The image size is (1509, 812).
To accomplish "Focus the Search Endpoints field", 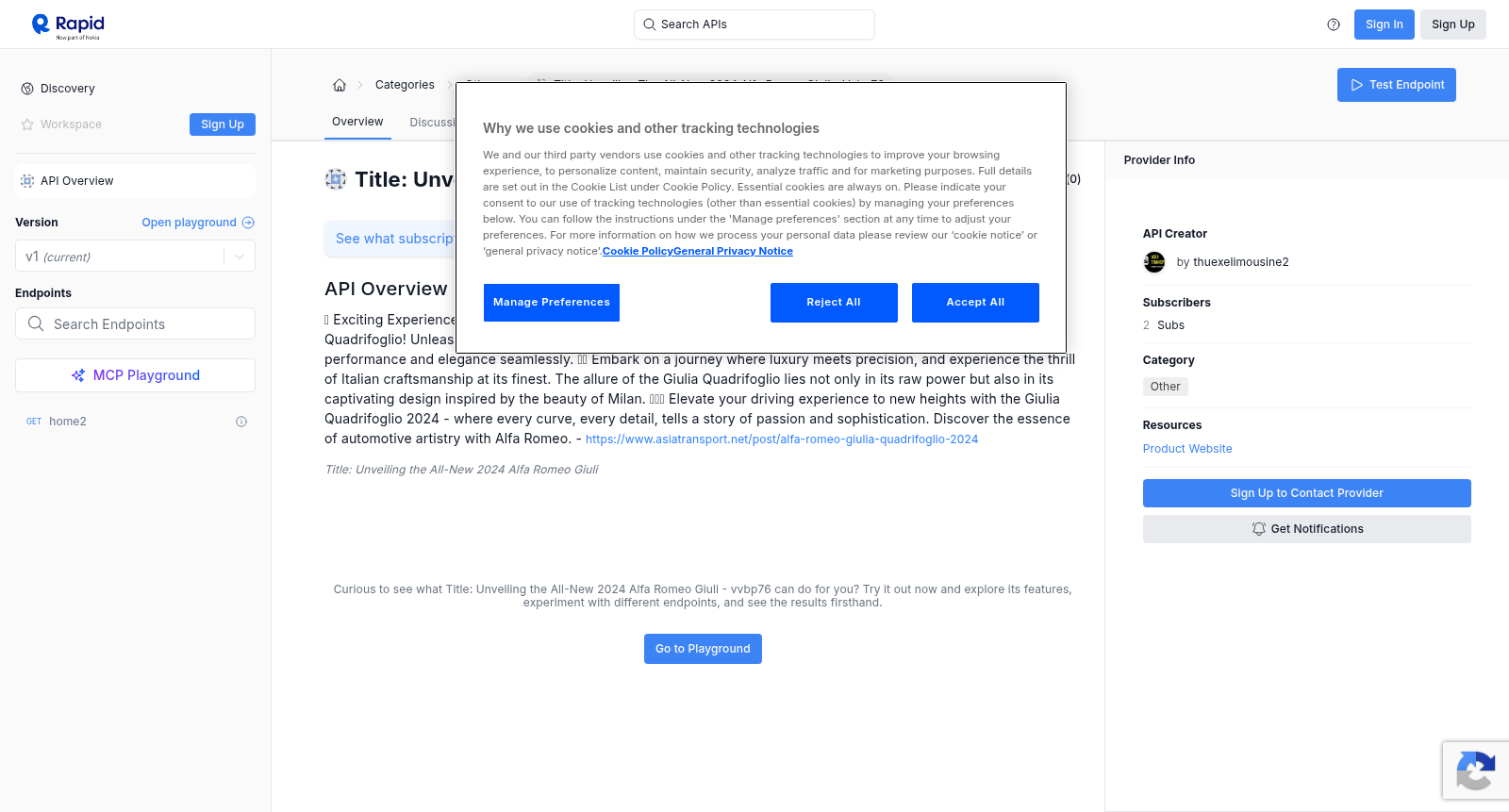I will point(135,323).
